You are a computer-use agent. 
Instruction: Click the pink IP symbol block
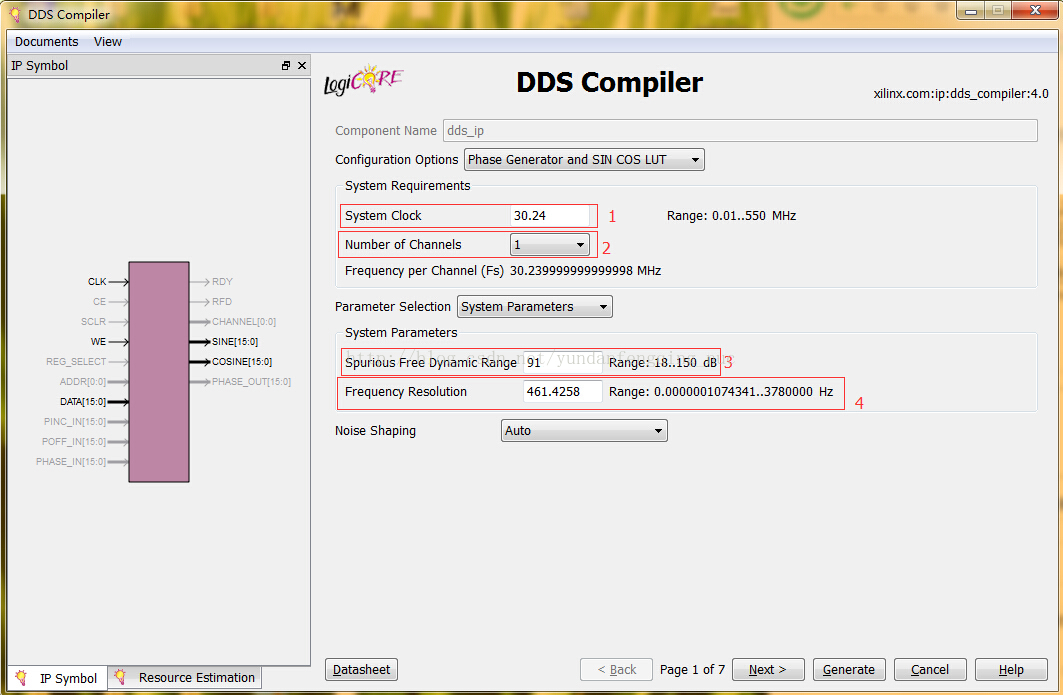(x=159, y=372)
